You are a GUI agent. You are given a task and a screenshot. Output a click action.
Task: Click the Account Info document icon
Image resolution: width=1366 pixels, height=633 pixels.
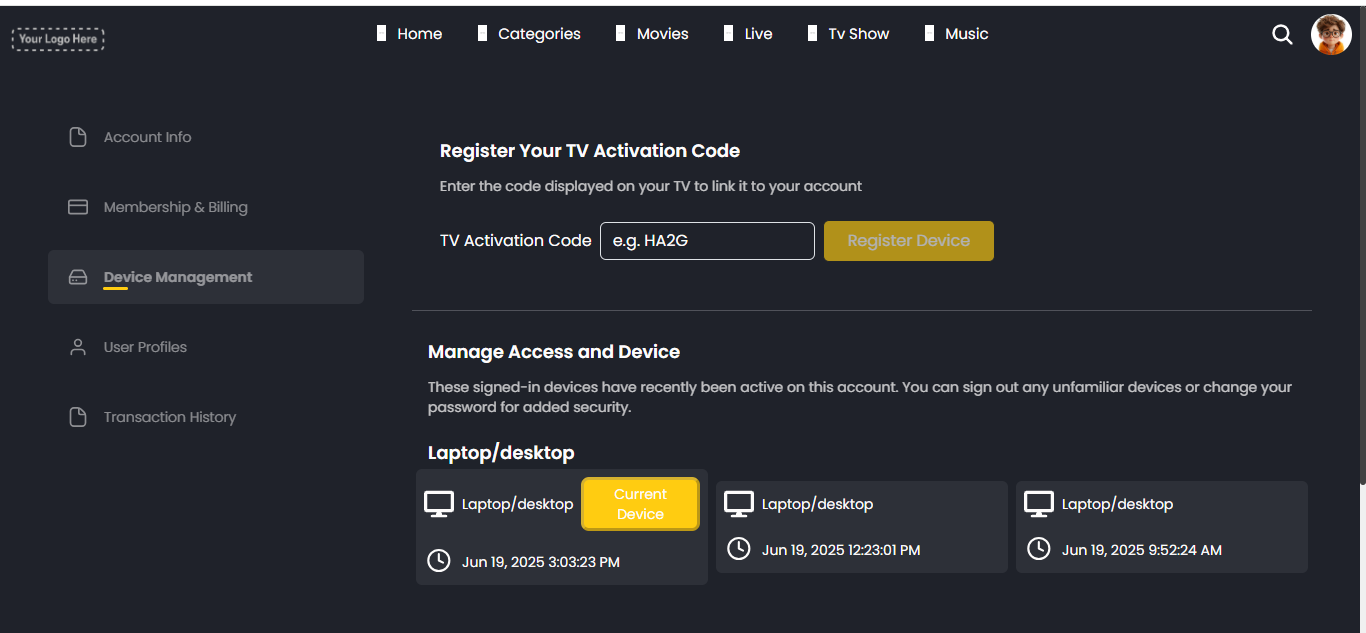(x=78, y=137)
